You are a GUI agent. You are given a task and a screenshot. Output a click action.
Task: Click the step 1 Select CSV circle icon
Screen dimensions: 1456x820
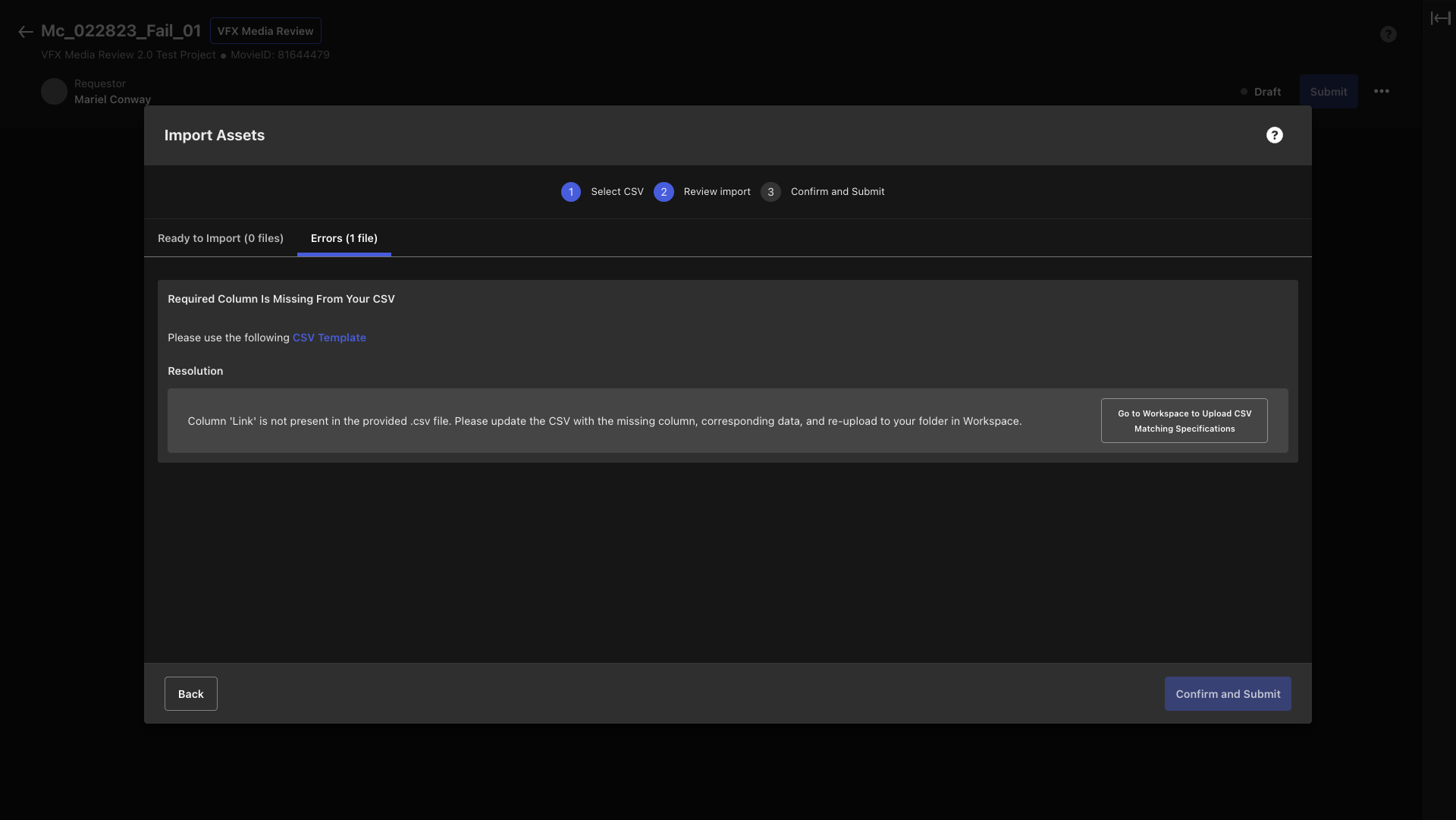[x=570, y=192]
